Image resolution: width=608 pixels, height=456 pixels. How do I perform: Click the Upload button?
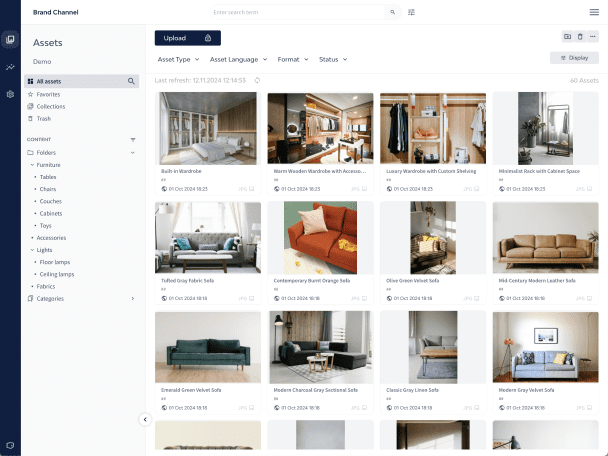tap(187, 38)
